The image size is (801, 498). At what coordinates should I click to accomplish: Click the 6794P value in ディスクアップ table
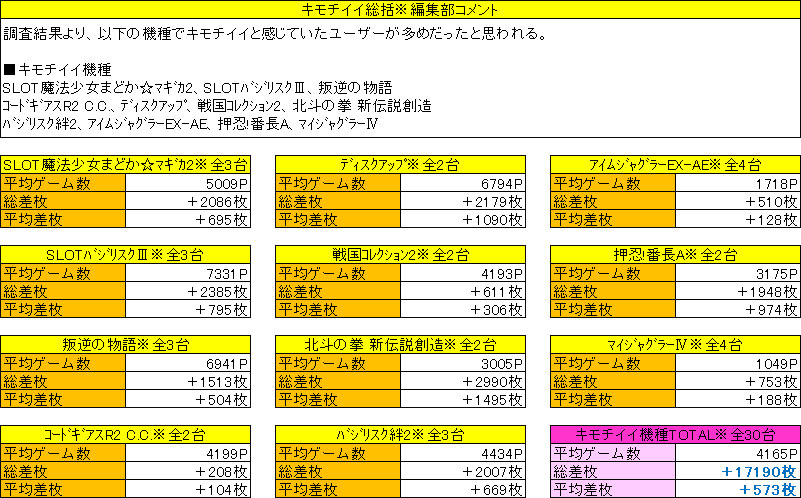(462, 183)
